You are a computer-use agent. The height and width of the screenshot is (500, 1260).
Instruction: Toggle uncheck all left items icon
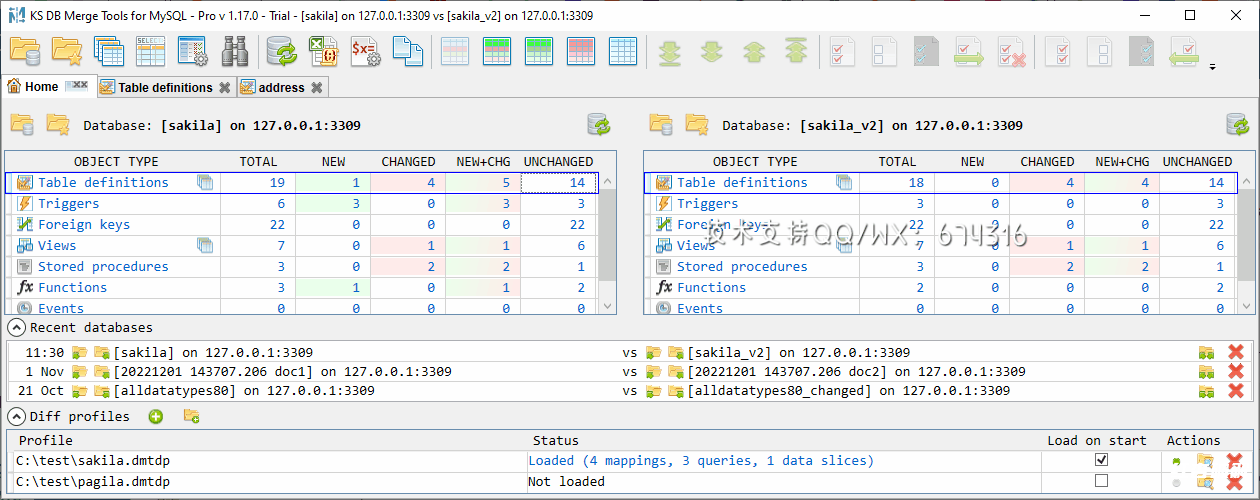[x=884, y=50]
